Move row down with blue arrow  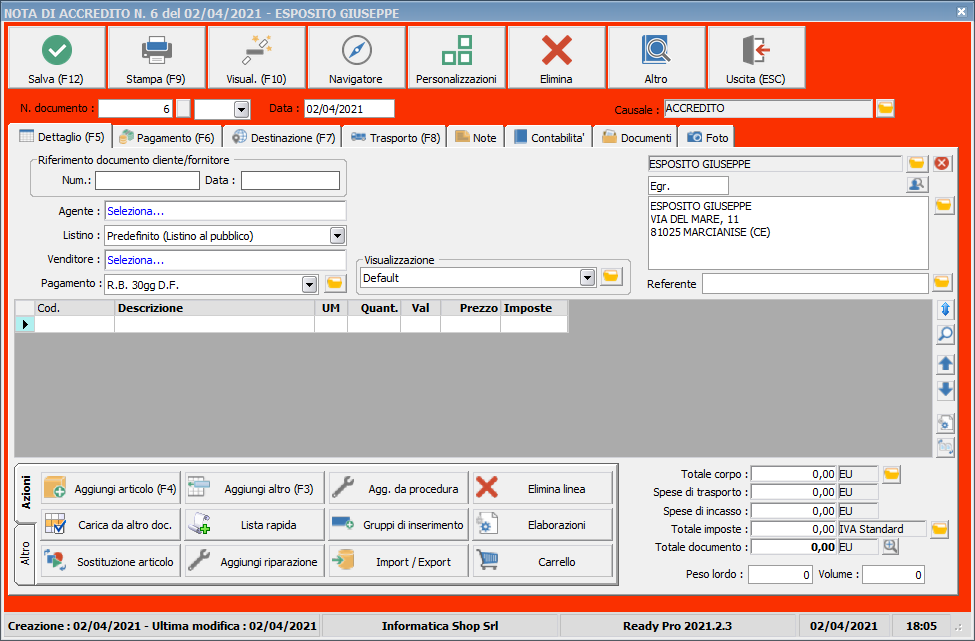coord(945,389)
